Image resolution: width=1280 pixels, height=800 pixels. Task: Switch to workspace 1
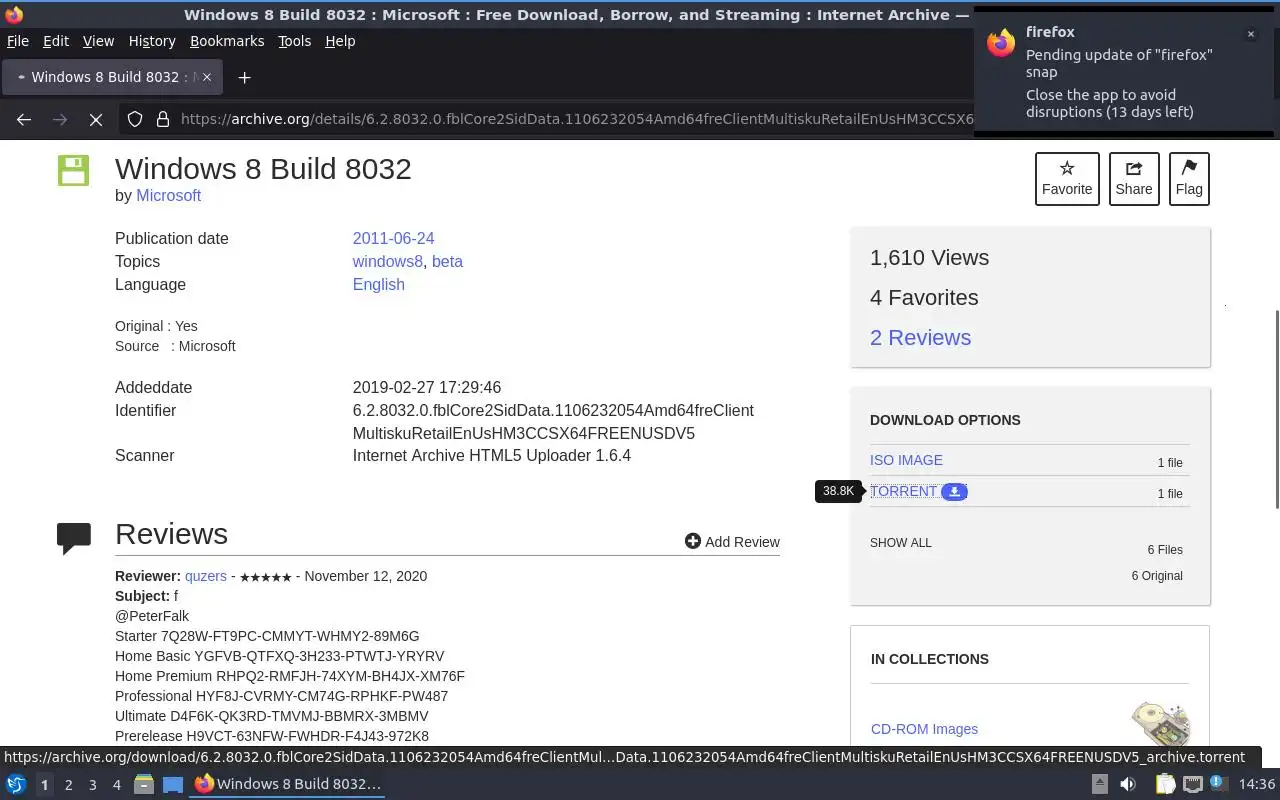(x=44, y=785)
